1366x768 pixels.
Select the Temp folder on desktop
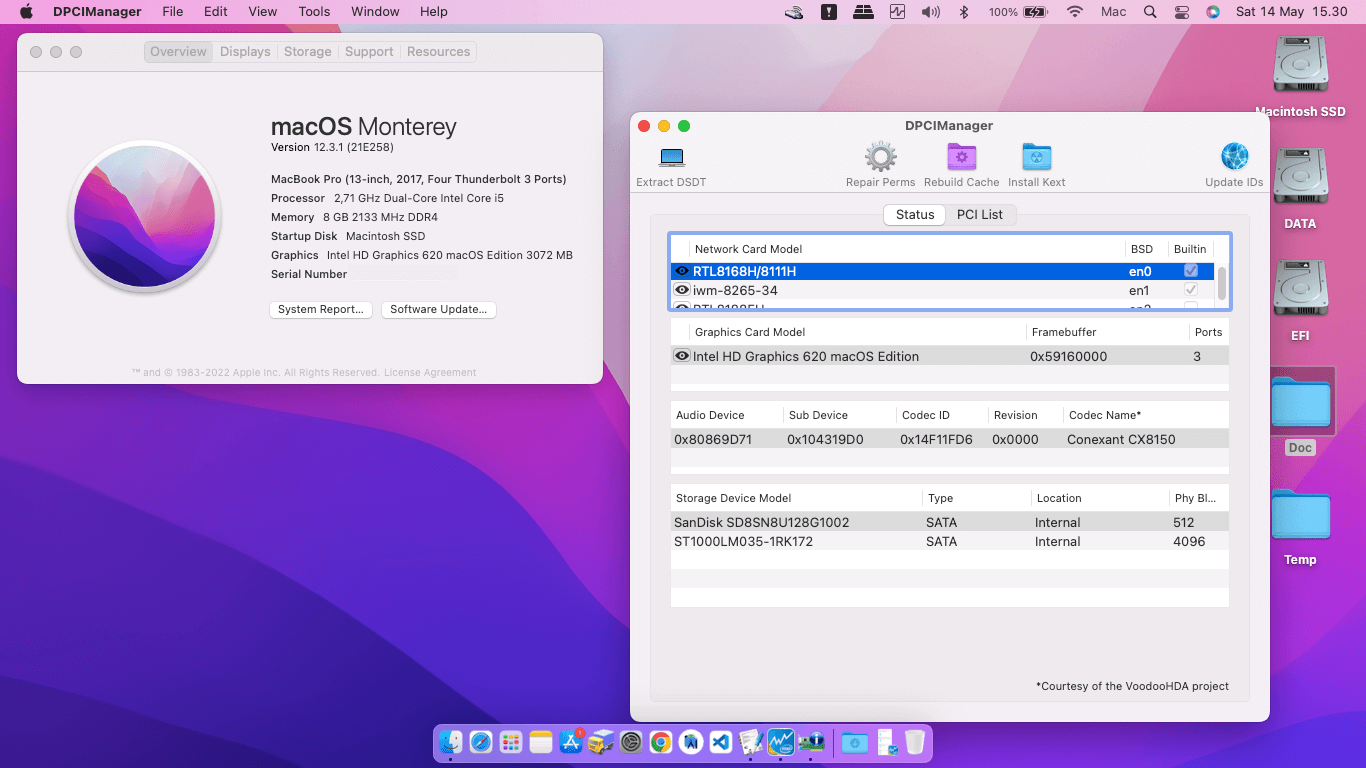tap(1300, 514)
